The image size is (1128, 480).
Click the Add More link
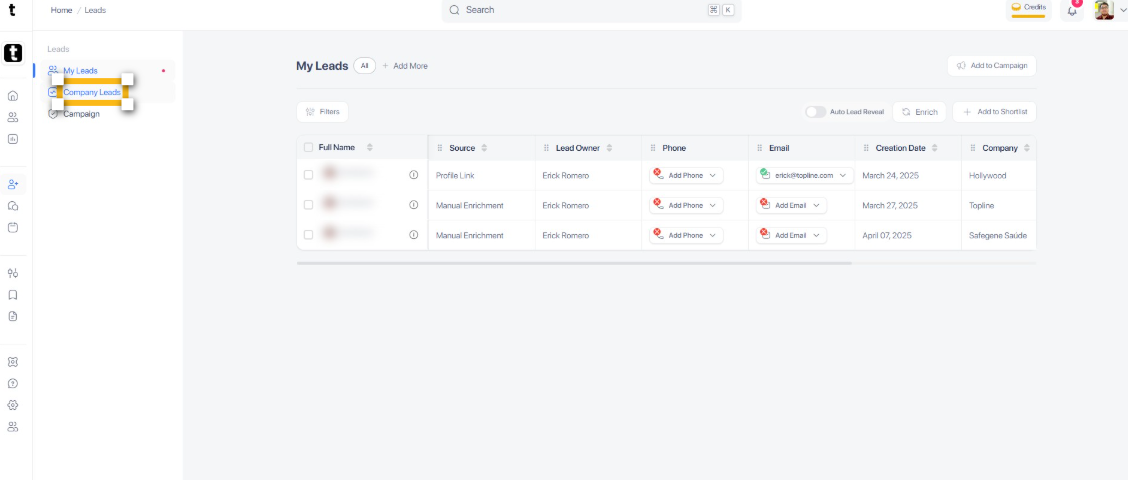coord(405,65)
